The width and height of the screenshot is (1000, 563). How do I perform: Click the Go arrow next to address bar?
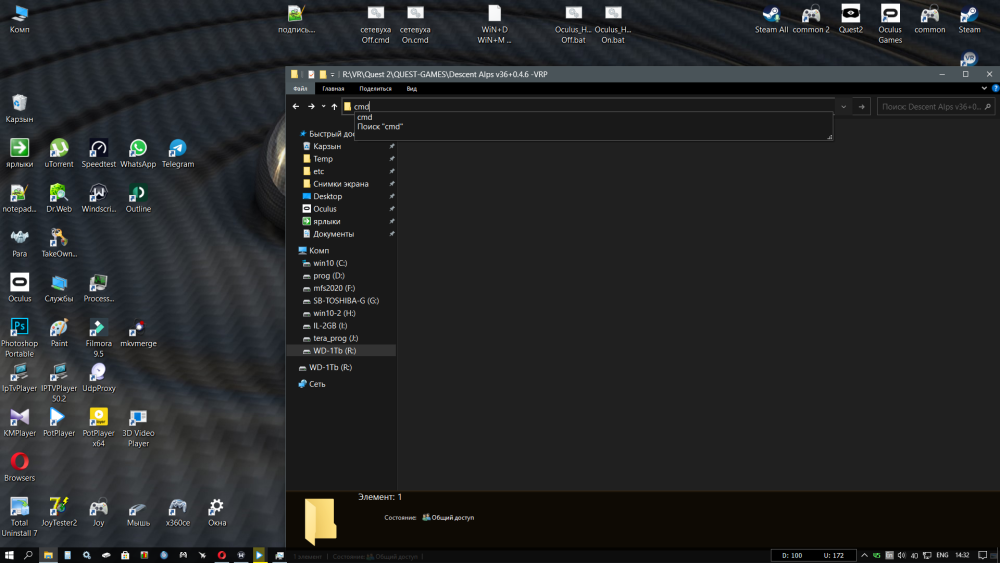pyautogui.click(x=861, y=106)
